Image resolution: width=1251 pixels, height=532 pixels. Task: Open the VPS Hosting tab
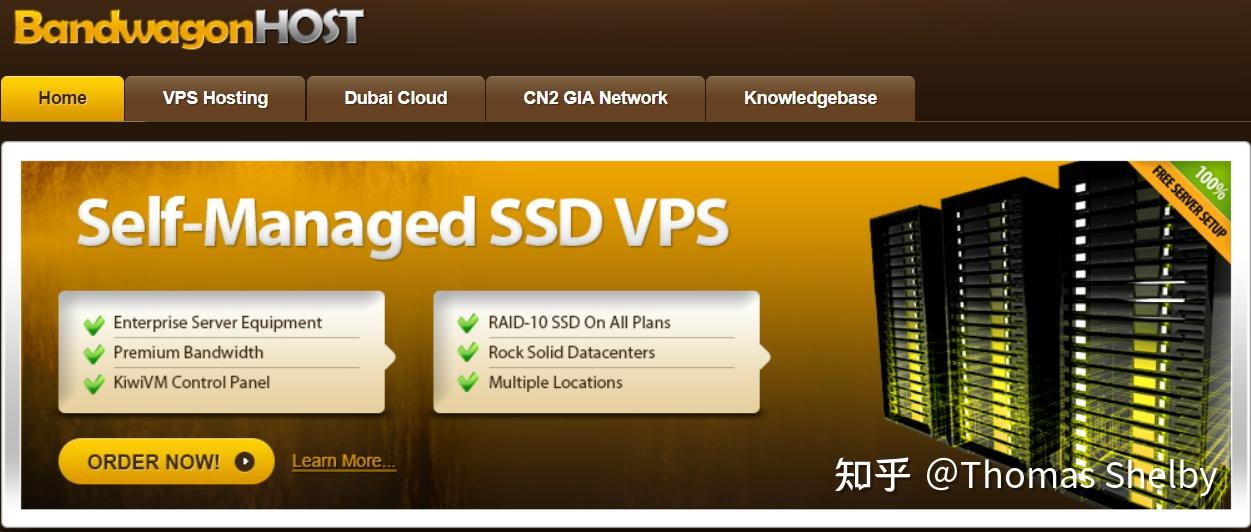(x=215, y=99)
